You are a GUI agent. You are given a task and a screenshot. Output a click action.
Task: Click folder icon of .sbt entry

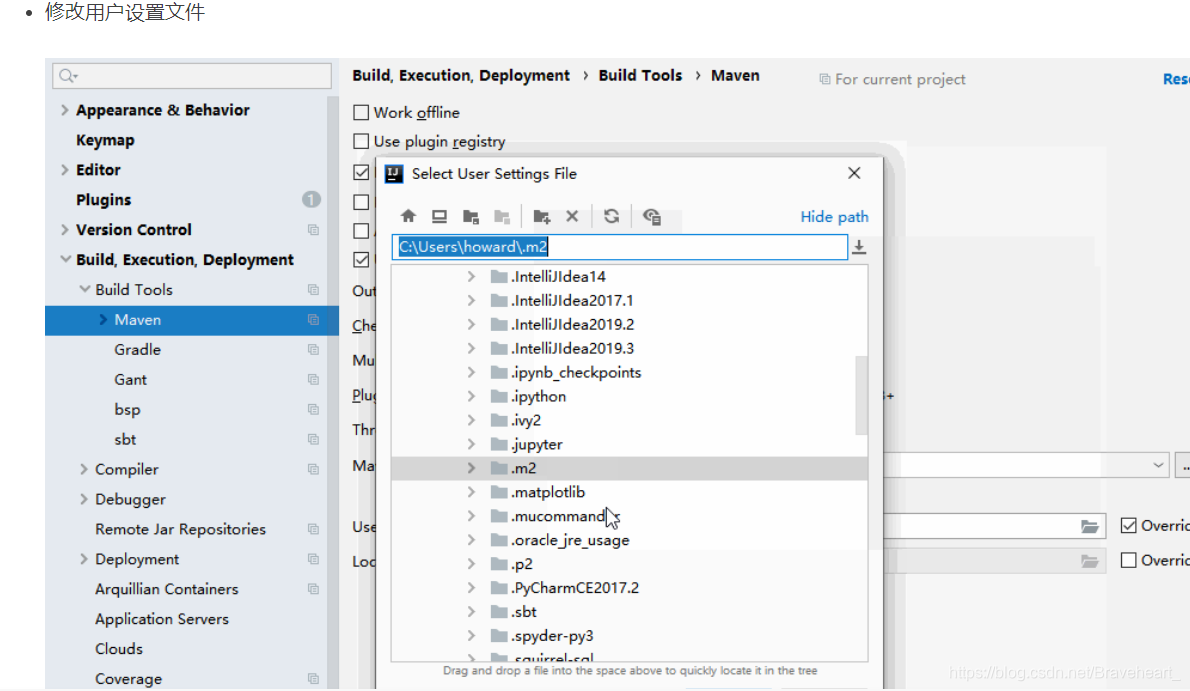(x=499, y=612)
